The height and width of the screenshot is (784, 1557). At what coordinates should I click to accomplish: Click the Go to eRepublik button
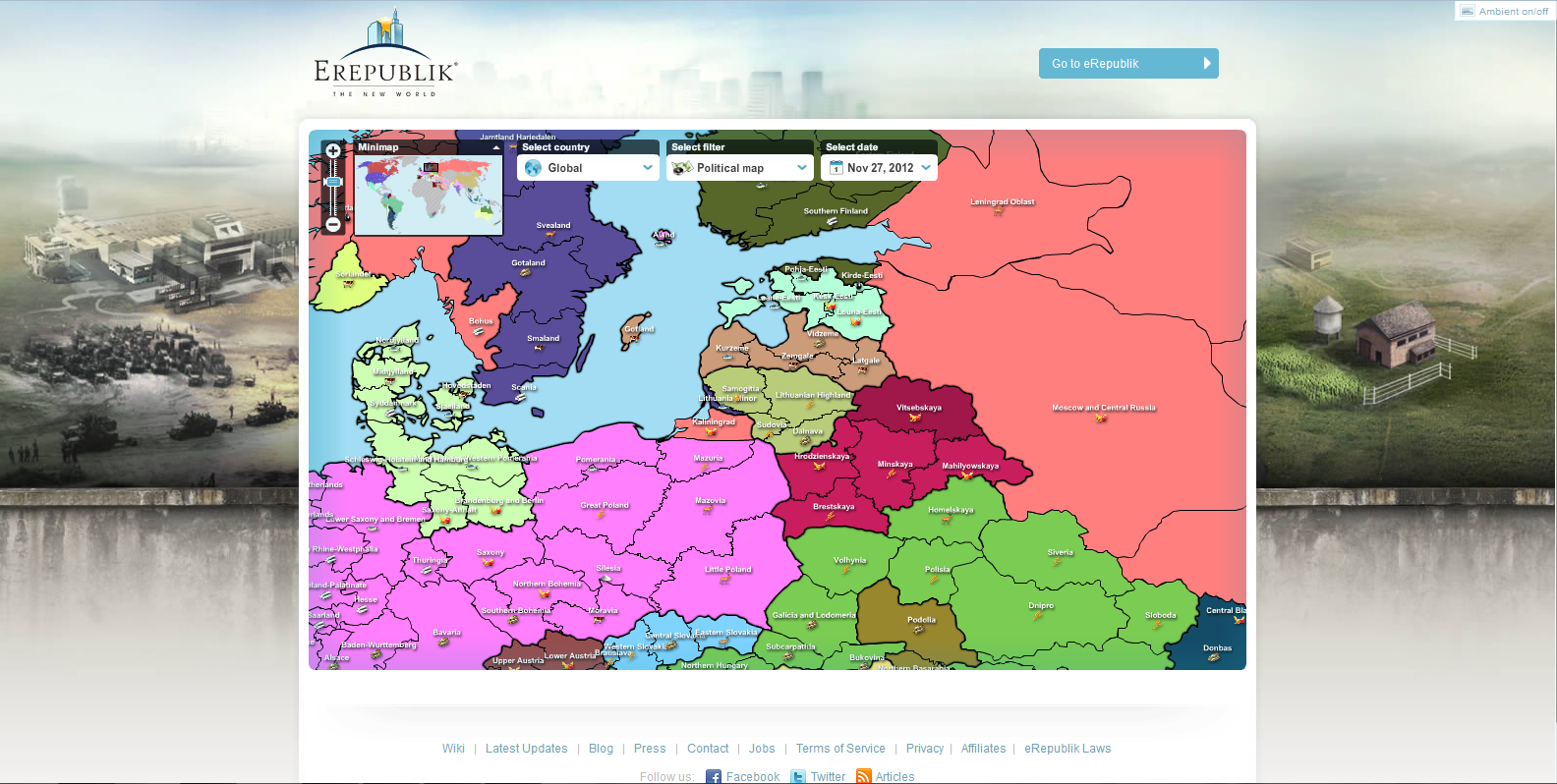tap(1128, 64)
